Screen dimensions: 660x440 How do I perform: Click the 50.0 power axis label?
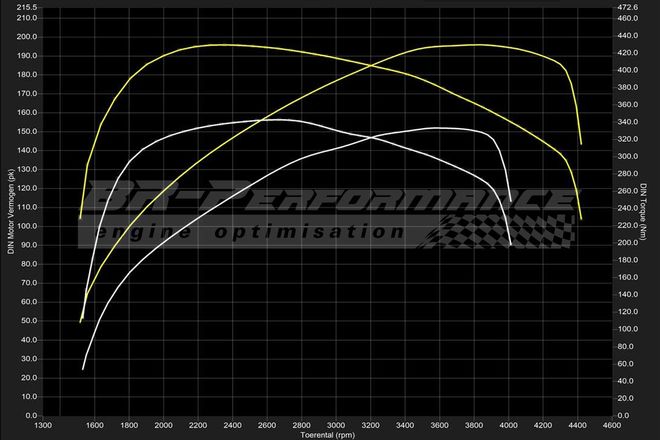(x=28, y=321)
